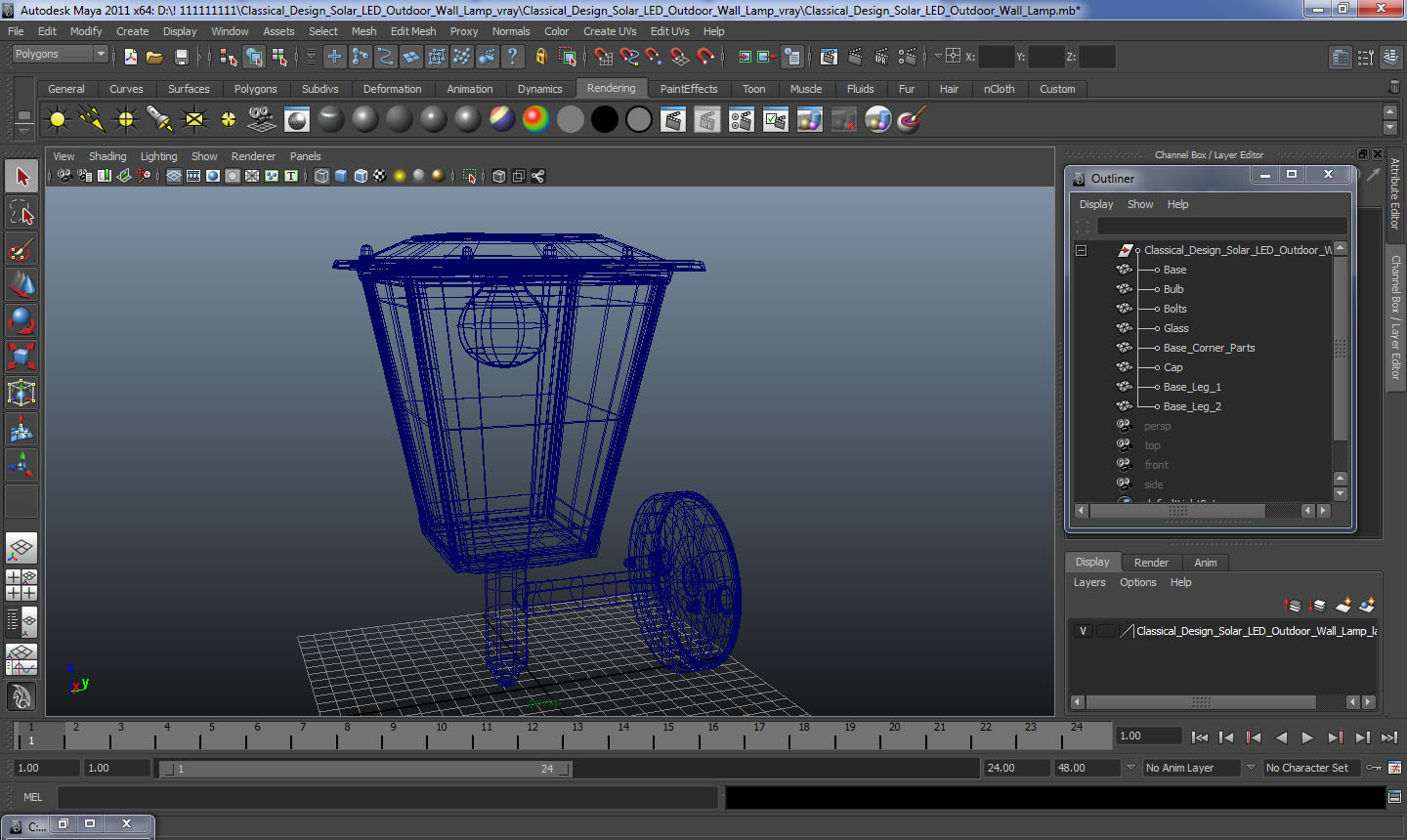Assign the ramp shader material

point(536,120)
